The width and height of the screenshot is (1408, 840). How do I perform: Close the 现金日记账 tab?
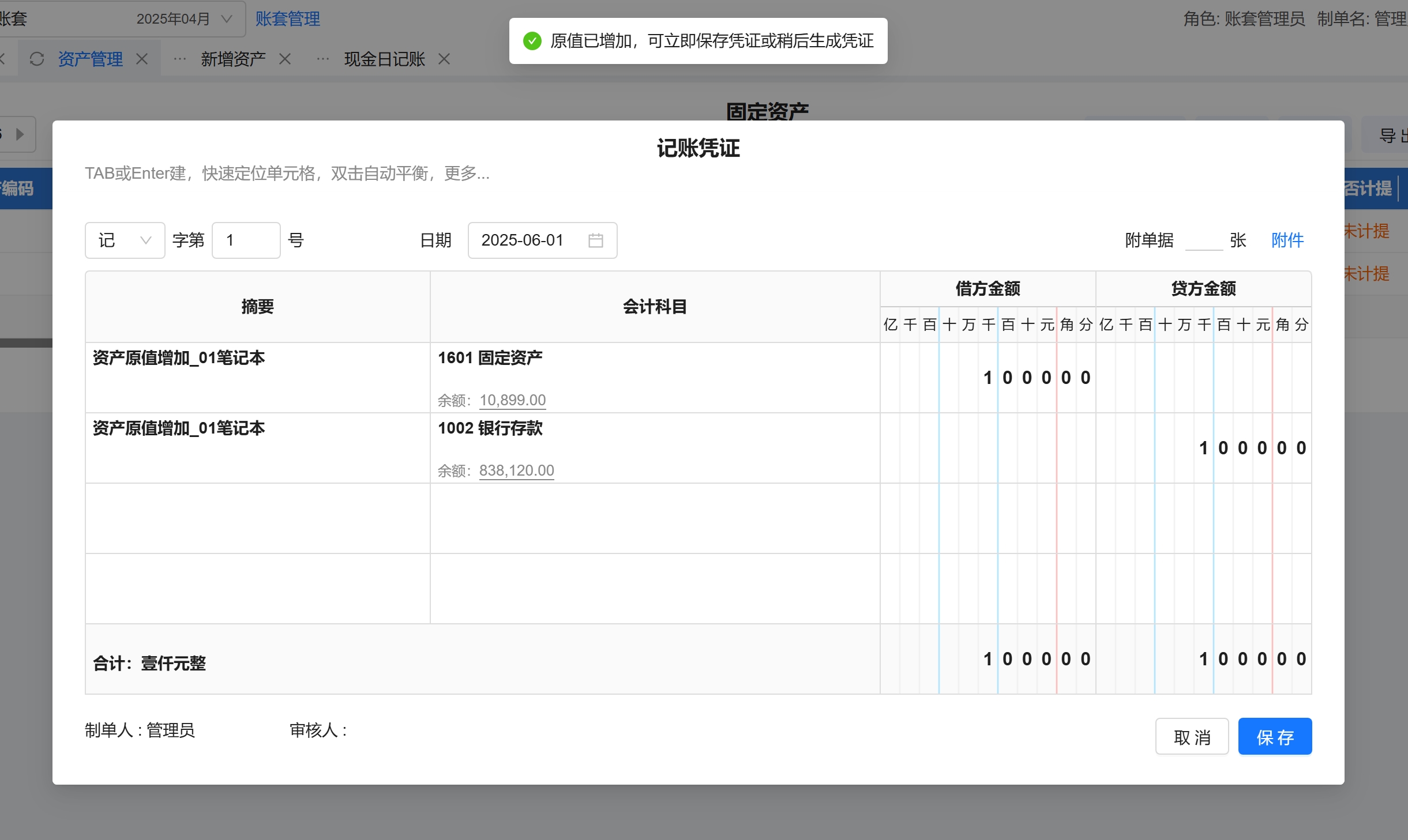(444, 59)
